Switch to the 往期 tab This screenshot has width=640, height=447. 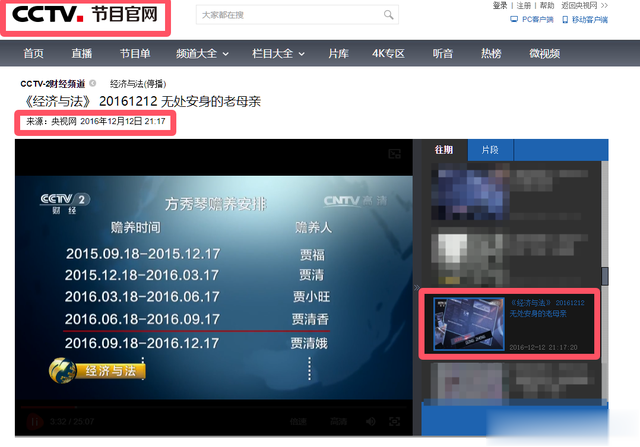(x=444, y=150)
